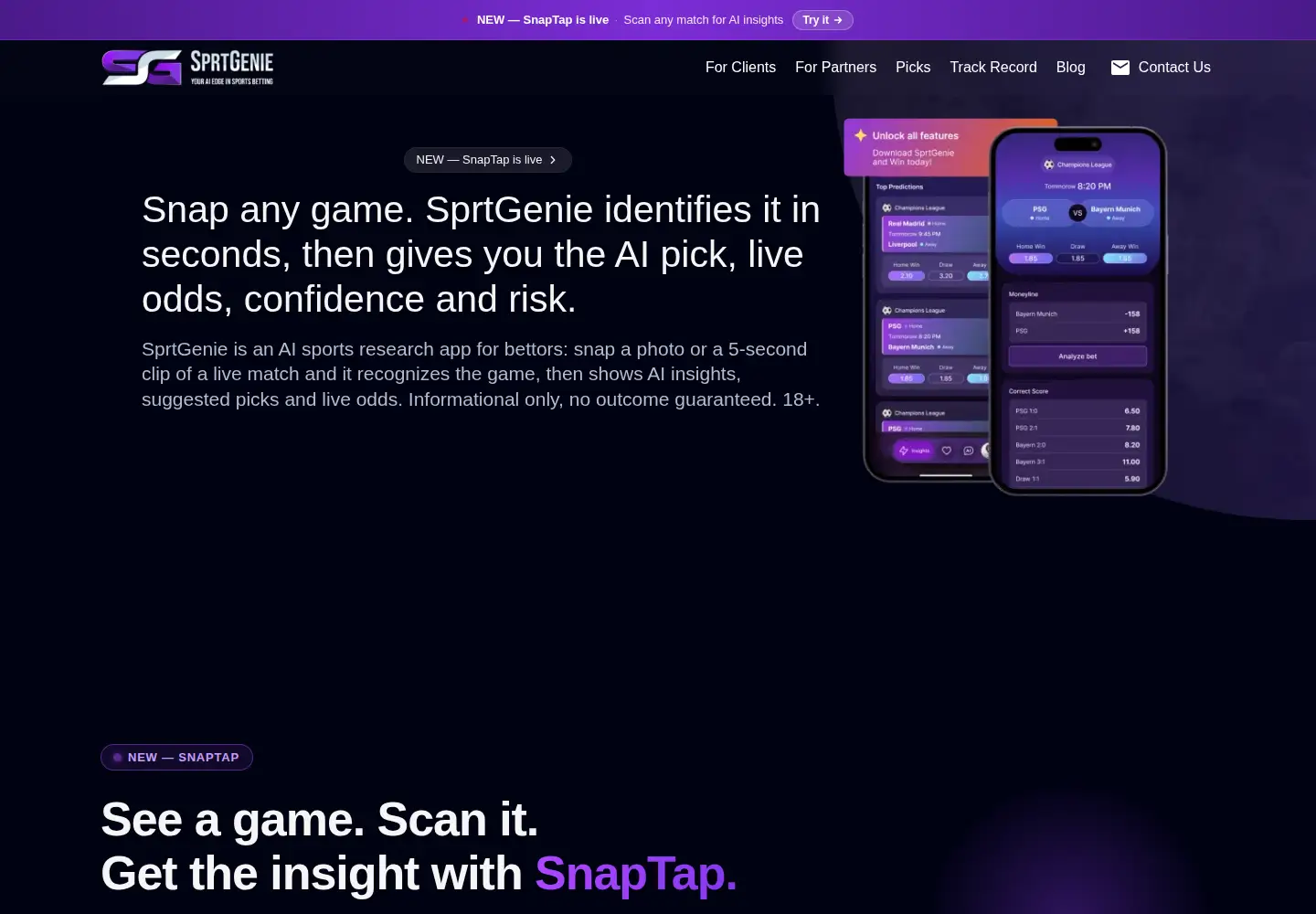Click the 'NEW — SNAPTAP' badge
The image size is (1316, 914).
(x=176, y=758)
